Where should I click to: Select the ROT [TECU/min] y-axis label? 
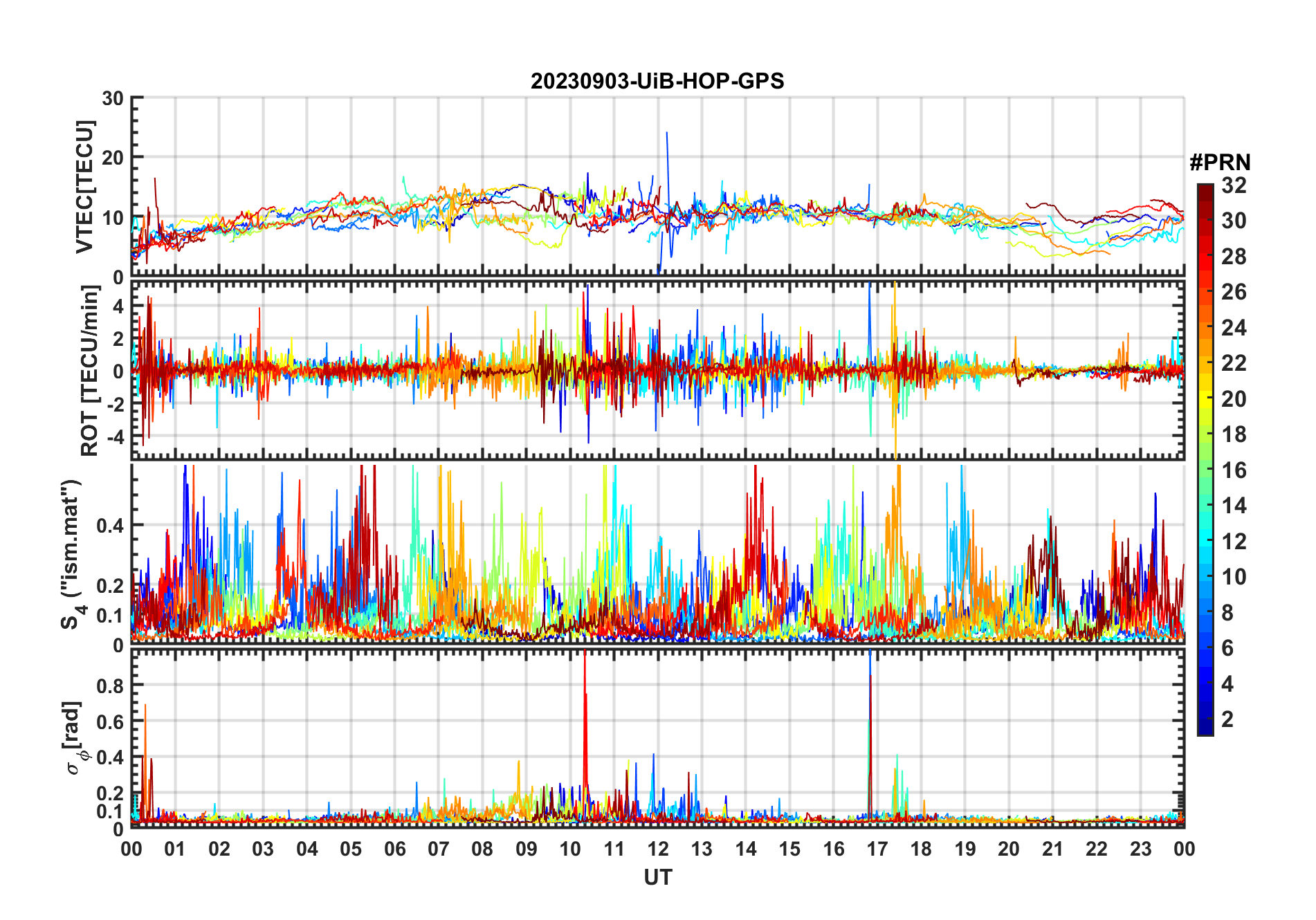click(90, 371)
